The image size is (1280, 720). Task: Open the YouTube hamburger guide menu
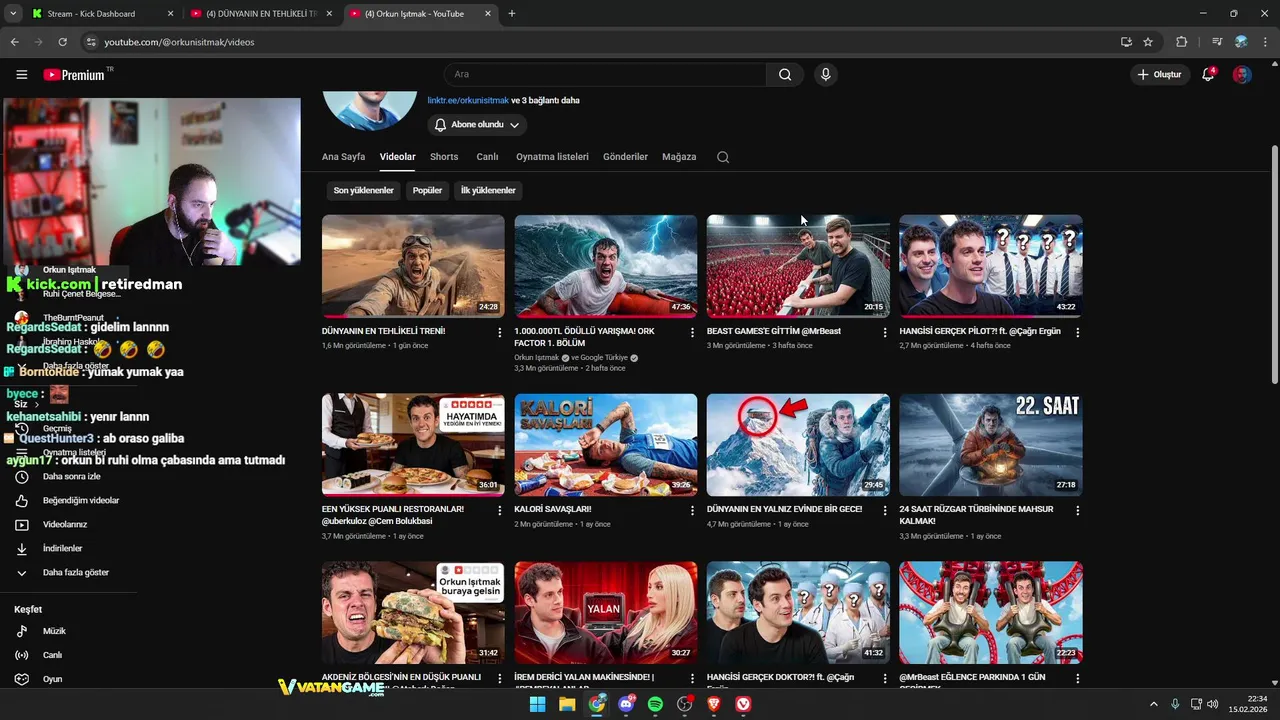coord(22,75)
